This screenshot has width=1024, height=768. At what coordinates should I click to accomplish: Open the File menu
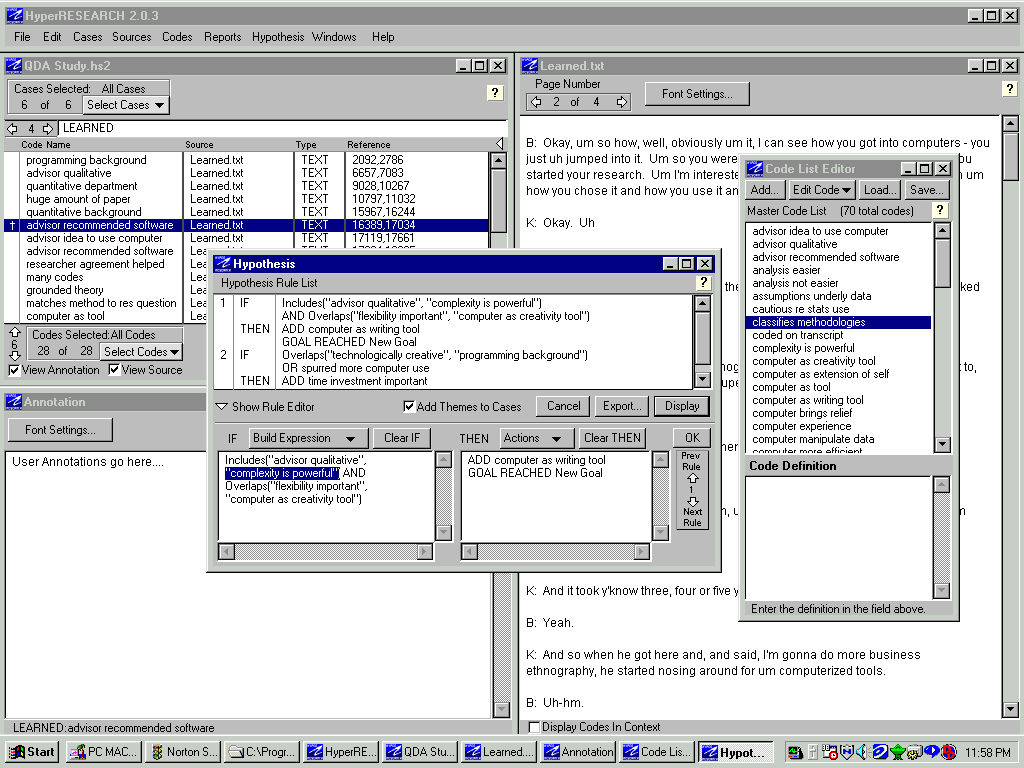pyautogui.click(x=22, y=37)
